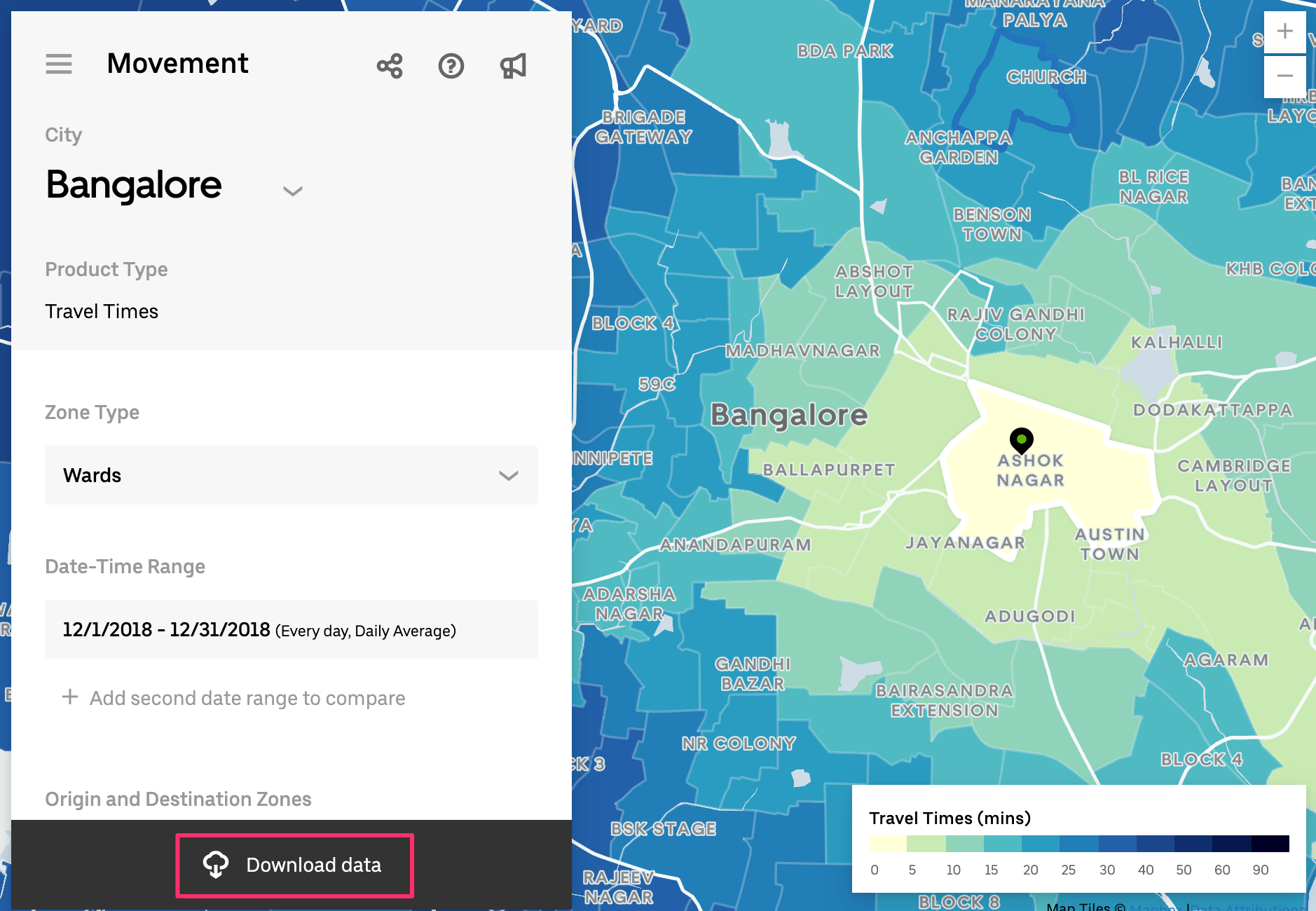
Task: Select the Bangalore city name
Action: tap(134, 185)
